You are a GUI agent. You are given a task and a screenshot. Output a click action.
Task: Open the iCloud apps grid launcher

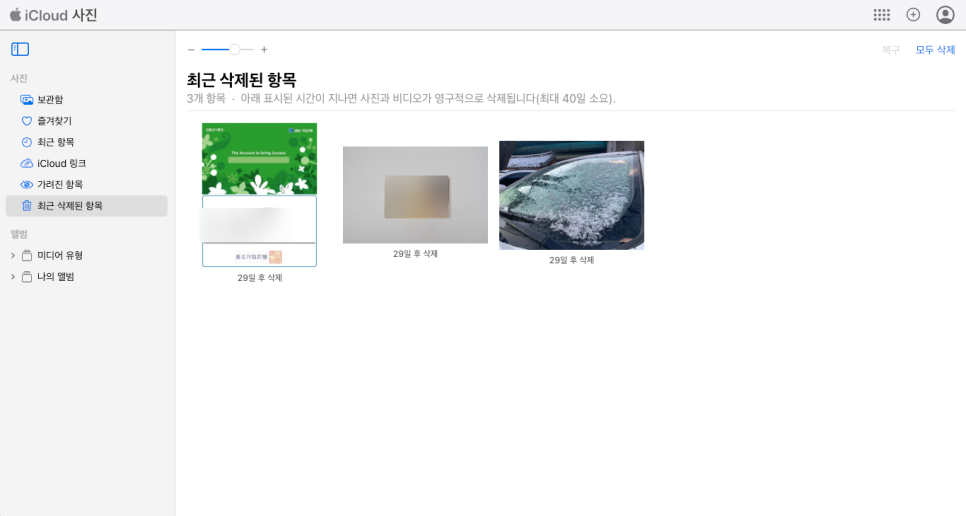pyautogui.click(x=882, y=15)
